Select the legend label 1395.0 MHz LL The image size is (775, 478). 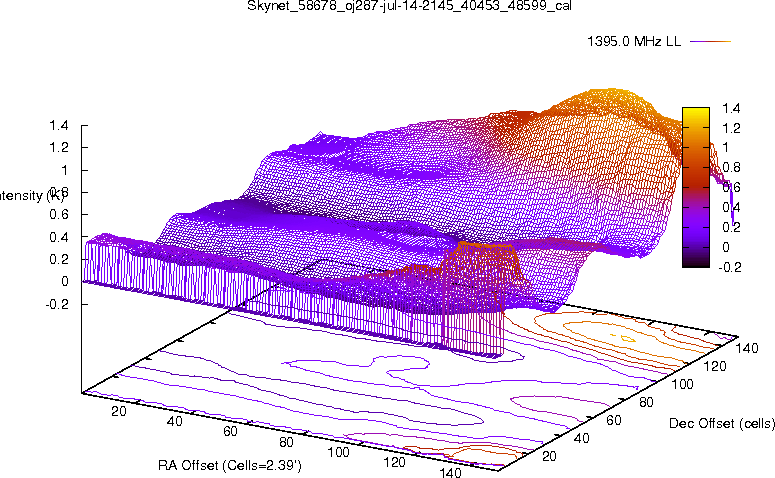[634, 42]
